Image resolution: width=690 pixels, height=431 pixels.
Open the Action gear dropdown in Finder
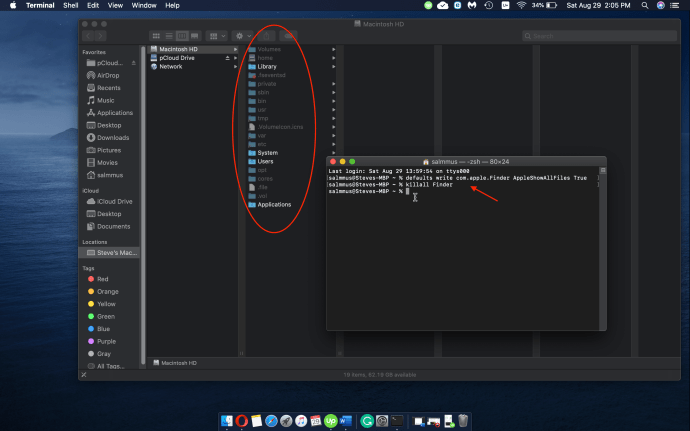point(243,36)
